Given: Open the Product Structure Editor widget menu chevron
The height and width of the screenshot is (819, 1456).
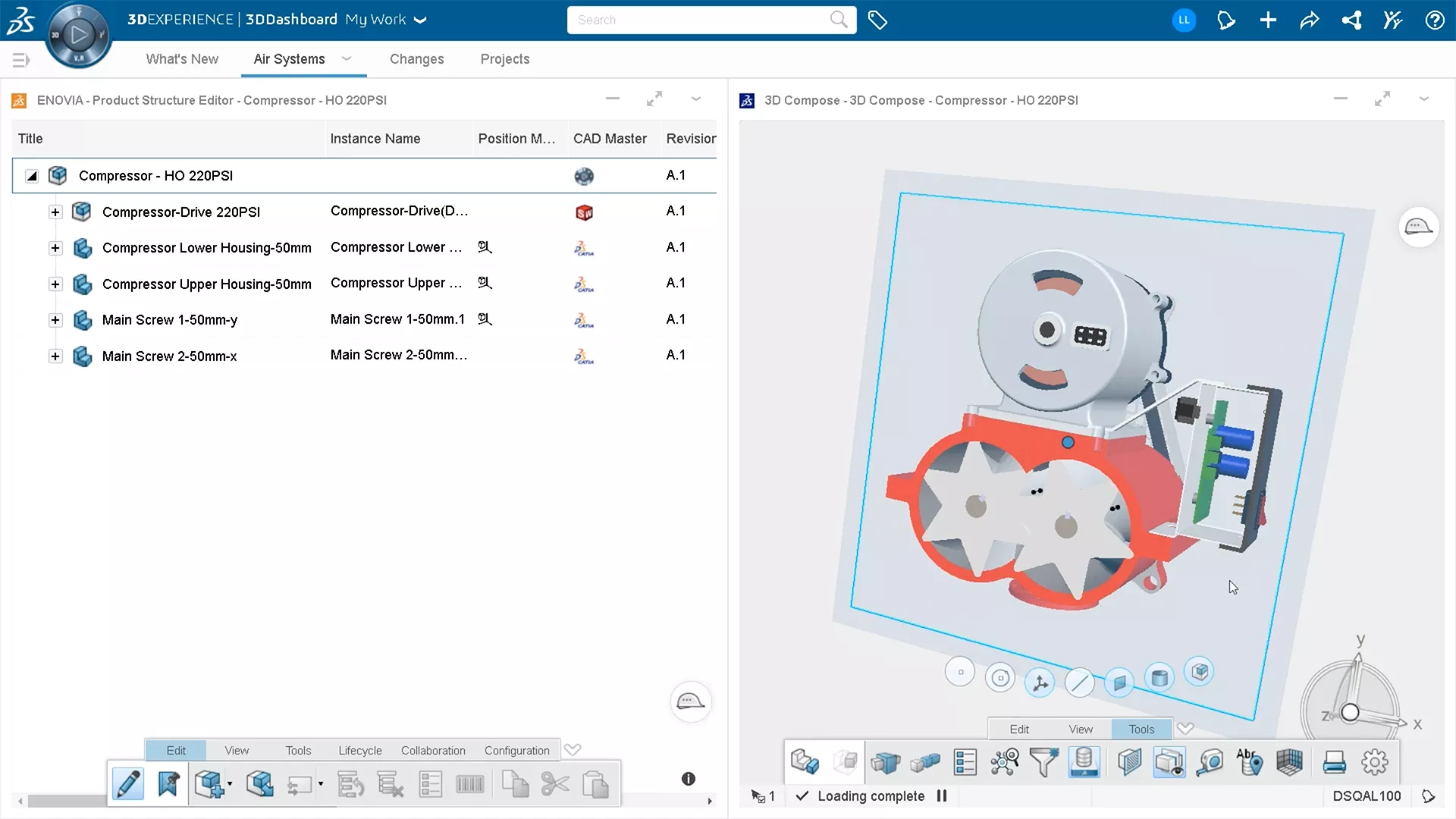Looking at the screenshot, I should [696, 99].
